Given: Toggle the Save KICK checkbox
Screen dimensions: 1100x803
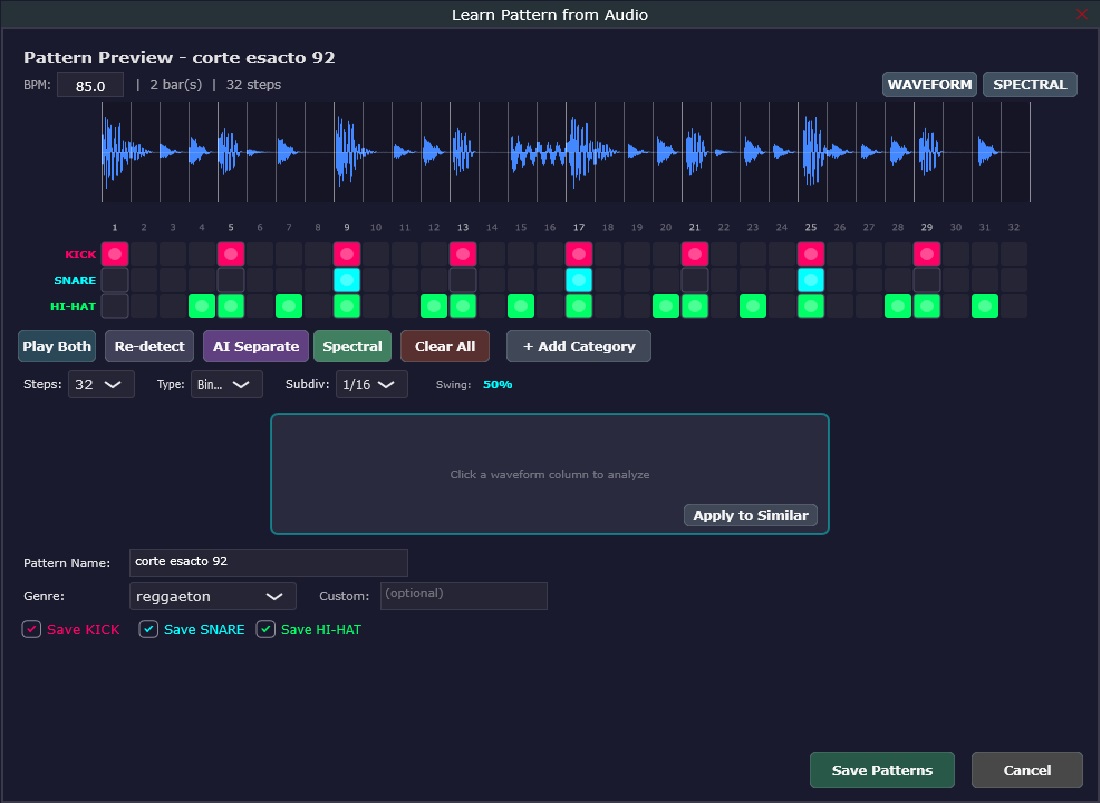Looking at the screenshot, I should tap(31, 629).
